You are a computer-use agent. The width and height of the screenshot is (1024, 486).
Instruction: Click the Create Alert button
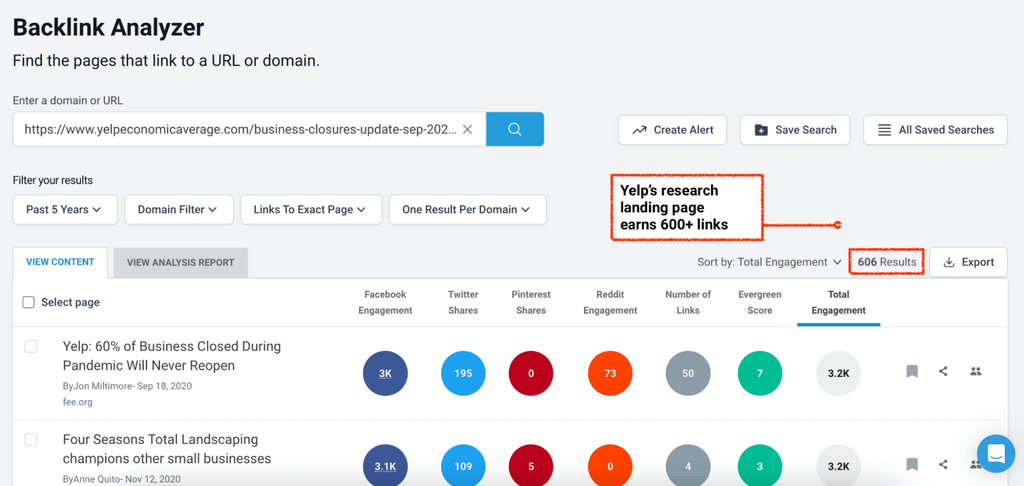[x=673, y=130]
